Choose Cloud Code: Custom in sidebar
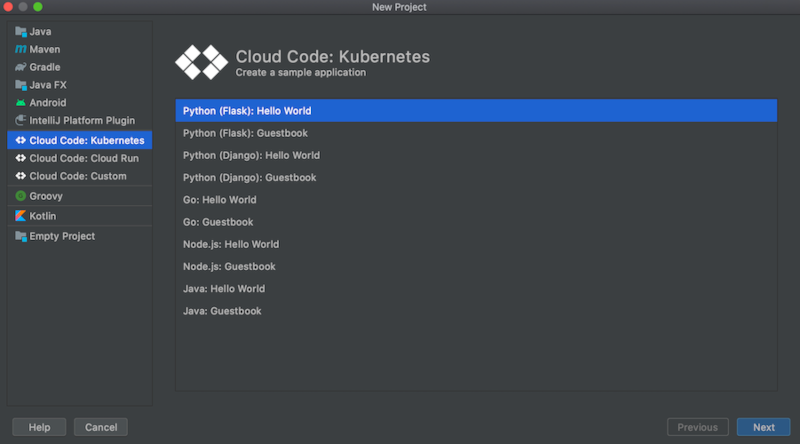The width and height of the screenshot is (800, 444). point(77,176)
